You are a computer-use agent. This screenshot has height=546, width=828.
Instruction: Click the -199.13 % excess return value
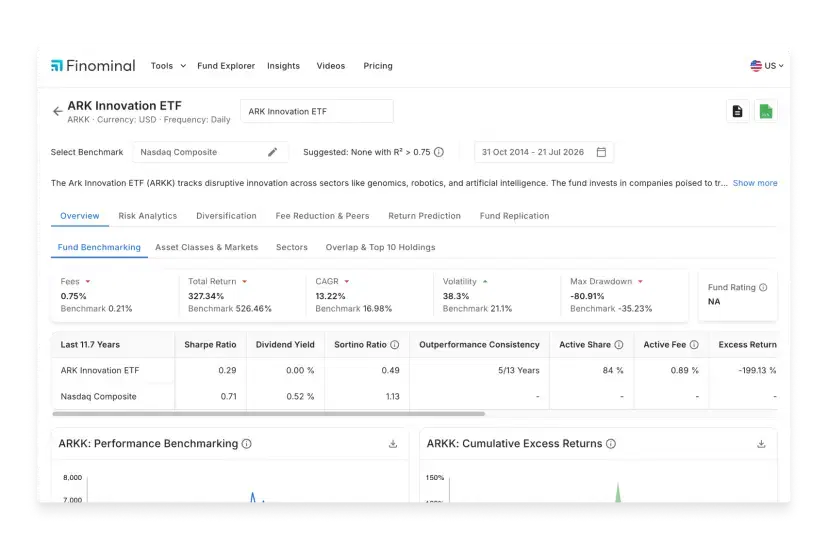coord(757,371)
